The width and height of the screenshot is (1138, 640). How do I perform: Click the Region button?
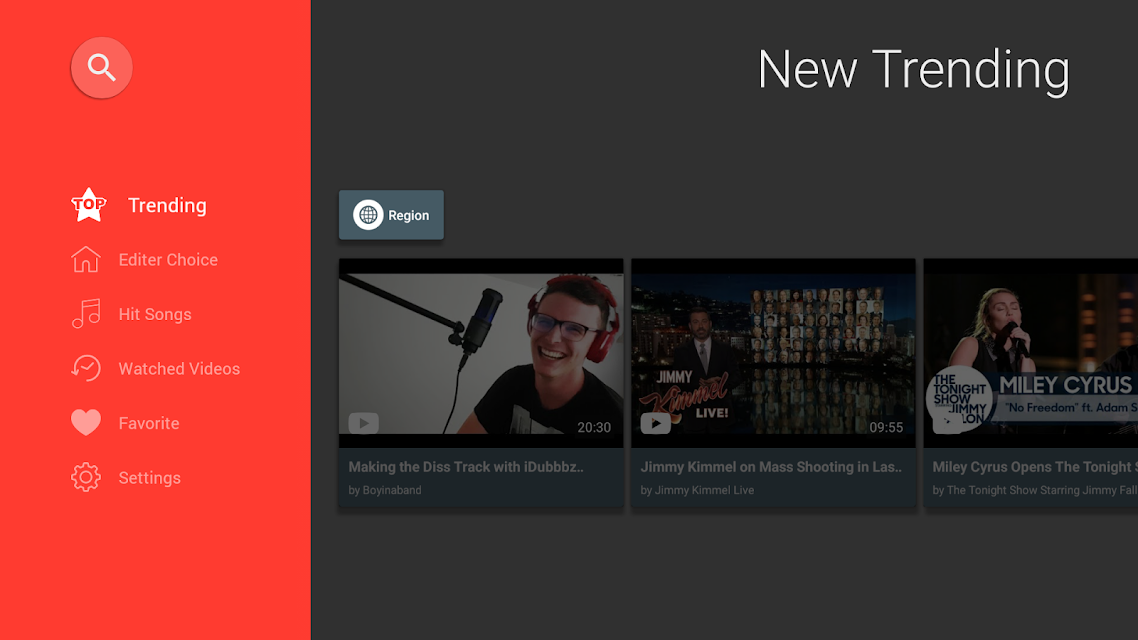pyautogui.click(x=391, y=215)
